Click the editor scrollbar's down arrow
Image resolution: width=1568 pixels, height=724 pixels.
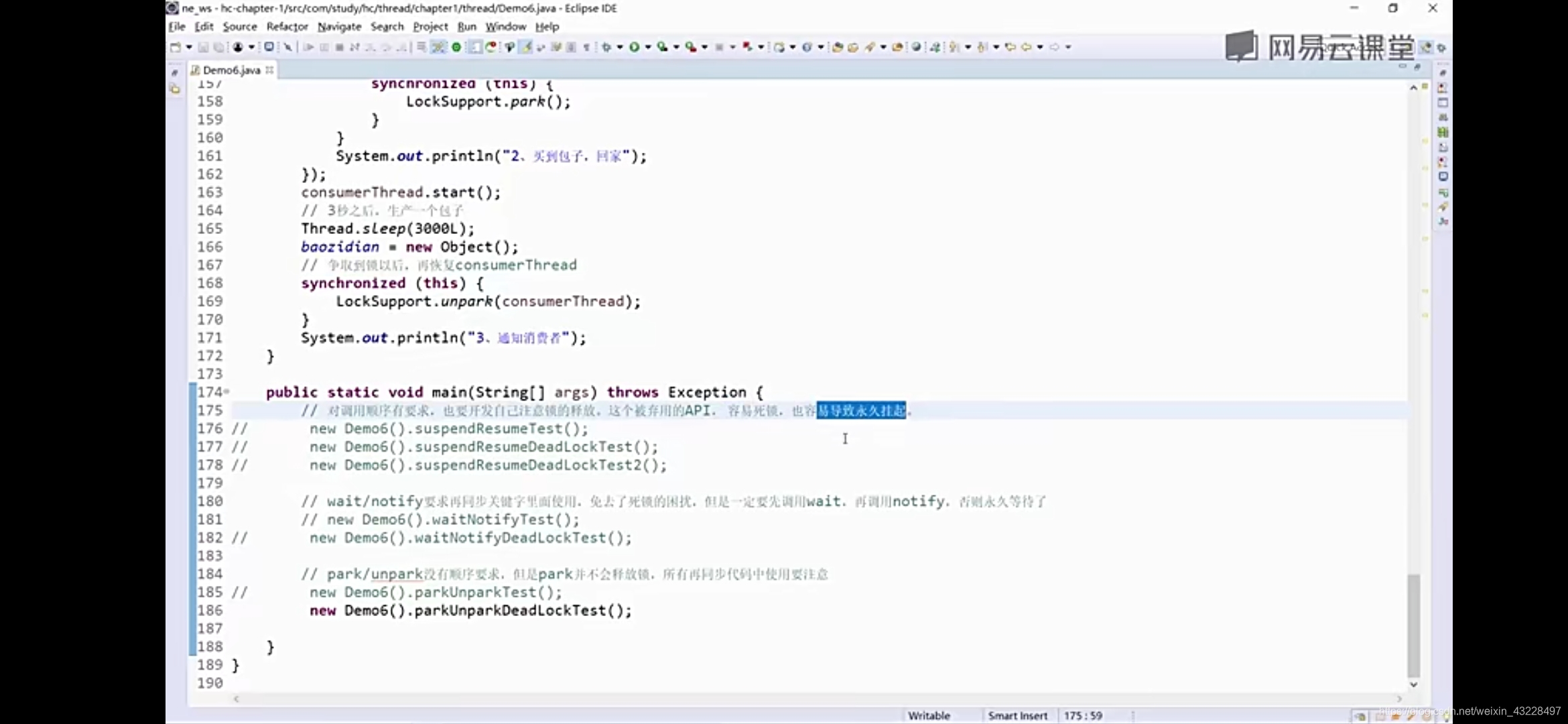point(1413,684)
